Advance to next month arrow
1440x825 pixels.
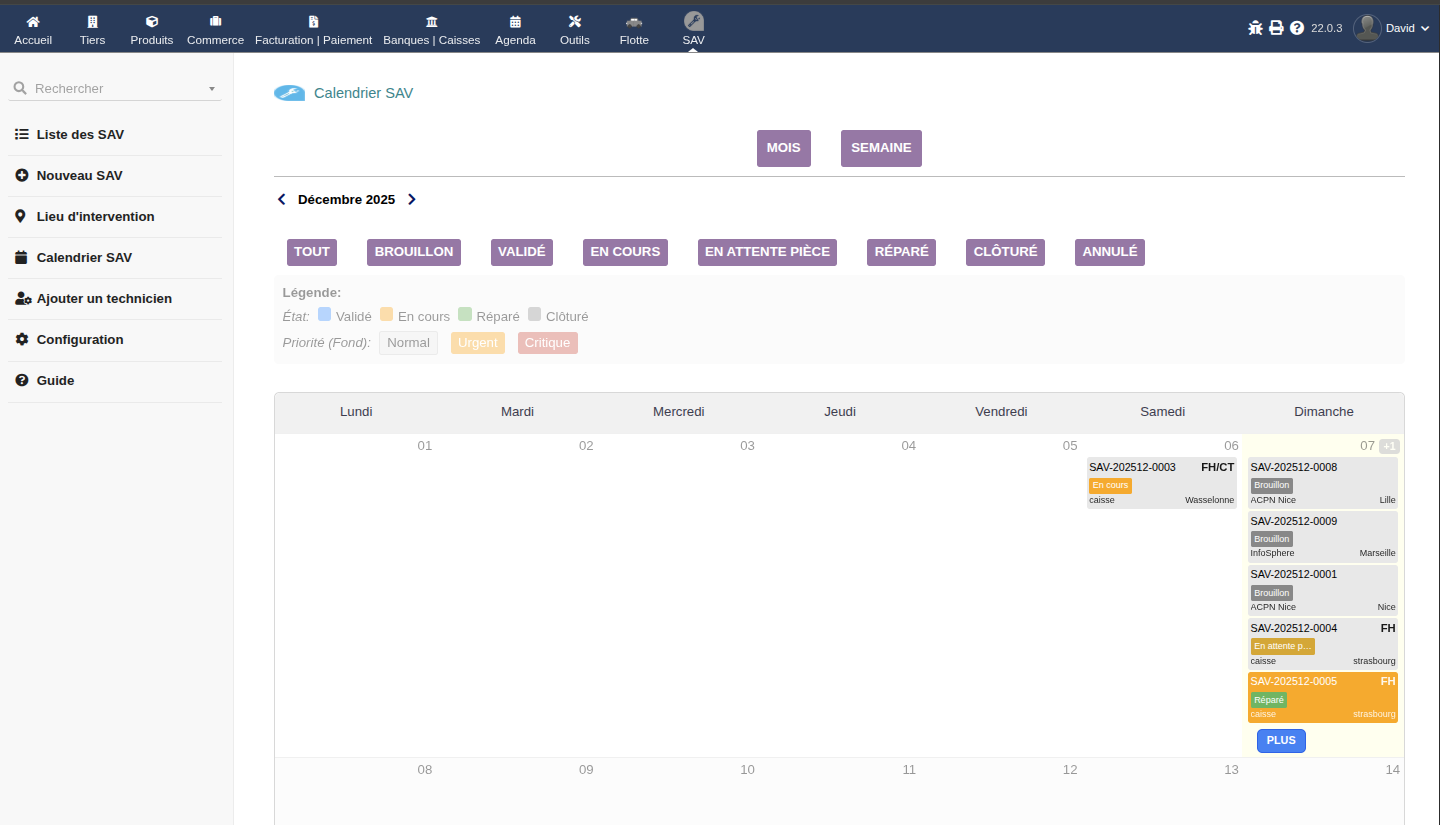[411, 200]
